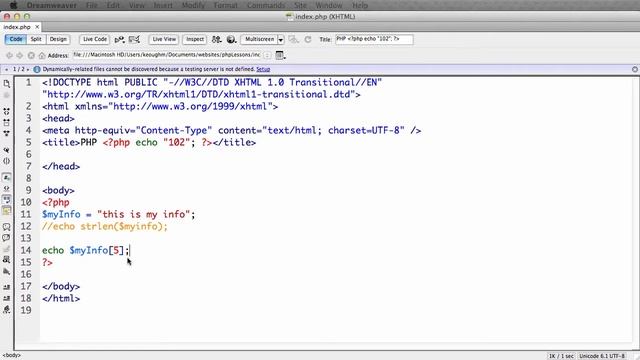Click the Home icon beside Address
The image size is (640, 360).
[x=42, y=55]
